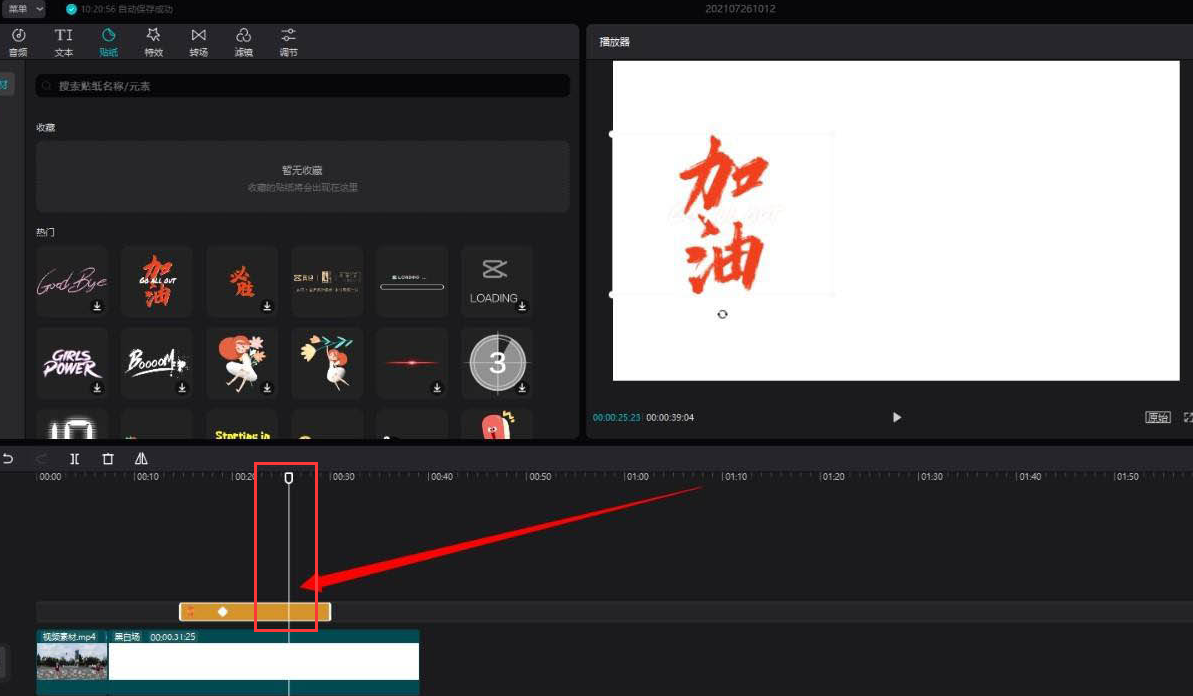Viewport: 1193px width, 696px height.
Task: Undo the last action in timeline toolbar
Action: pos(8,459)
